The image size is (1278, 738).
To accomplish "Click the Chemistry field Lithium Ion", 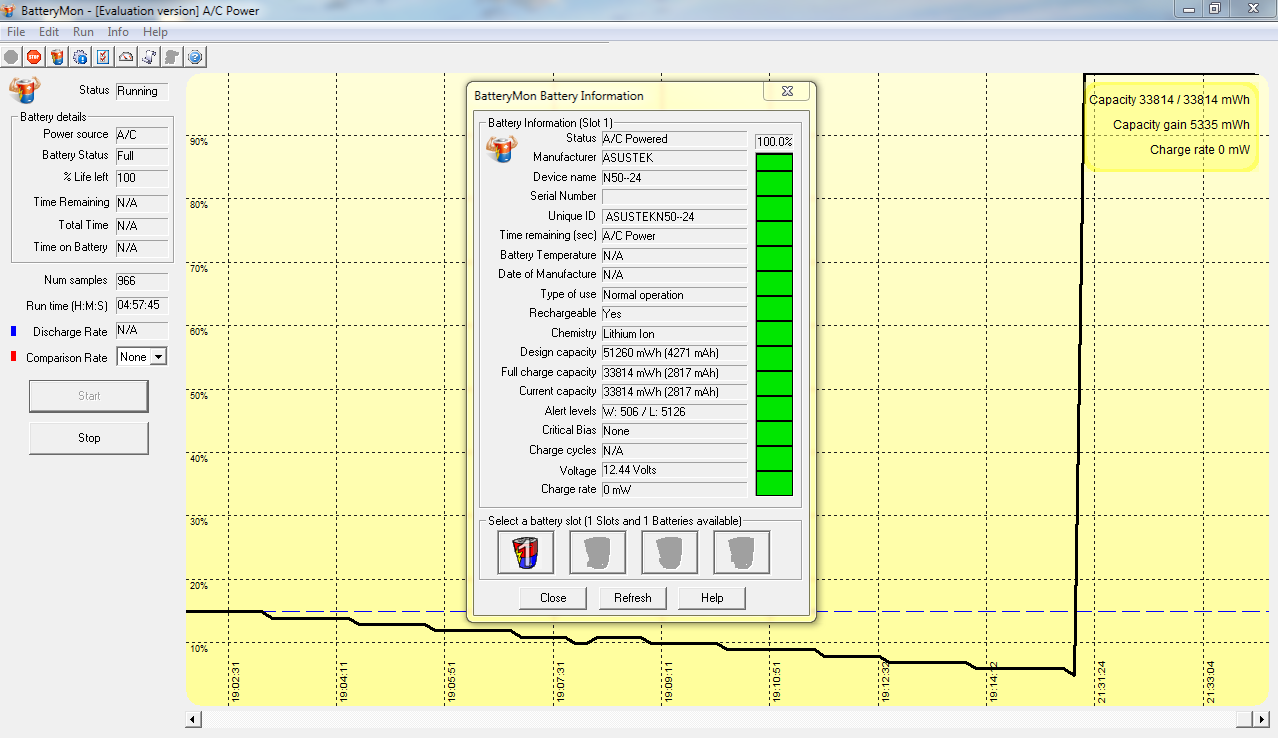I will 674,334.
